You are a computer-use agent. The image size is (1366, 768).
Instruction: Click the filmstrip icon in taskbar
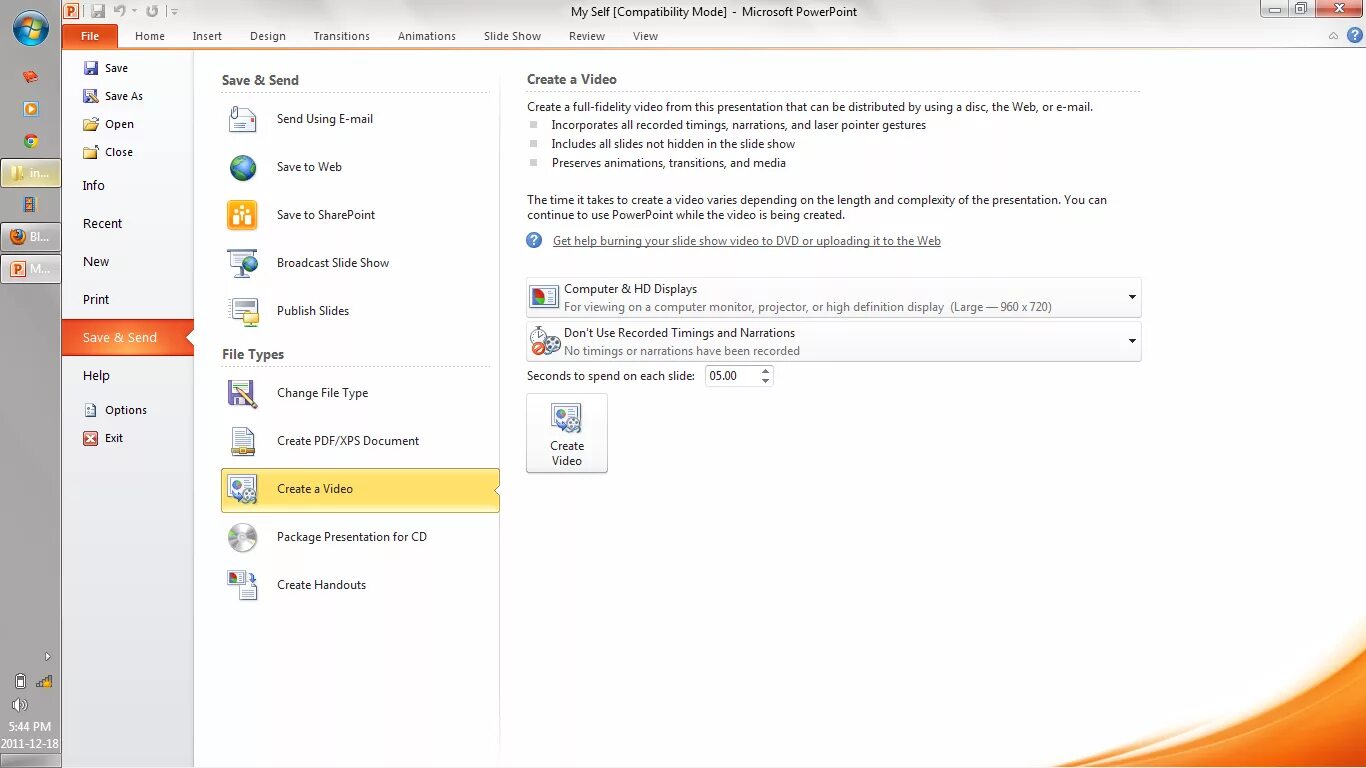pyautogui.click(x=31, y=205)
